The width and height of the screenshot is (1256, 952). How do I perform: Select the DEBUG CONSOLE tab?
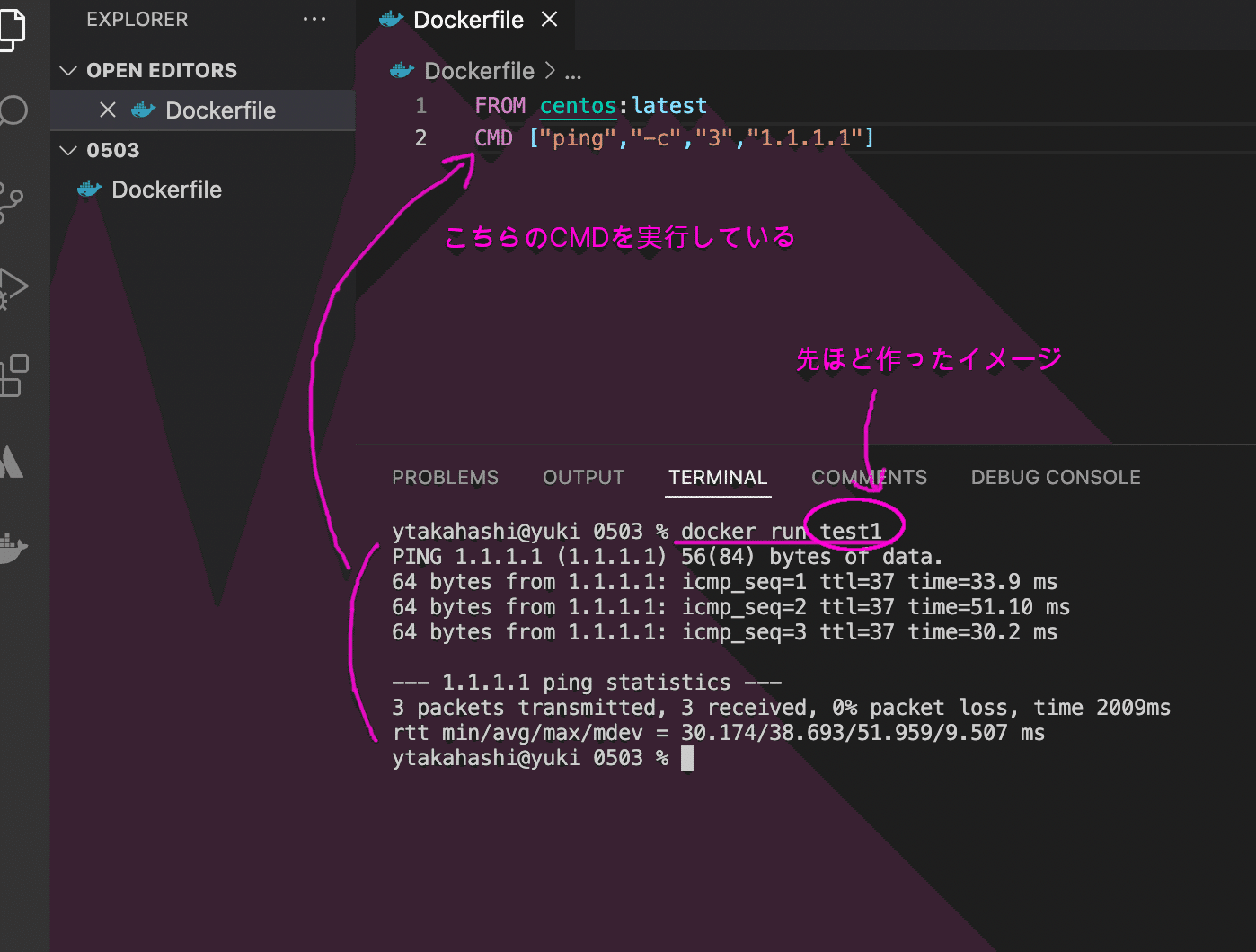pyautogui.click(x=1055, y=477)
